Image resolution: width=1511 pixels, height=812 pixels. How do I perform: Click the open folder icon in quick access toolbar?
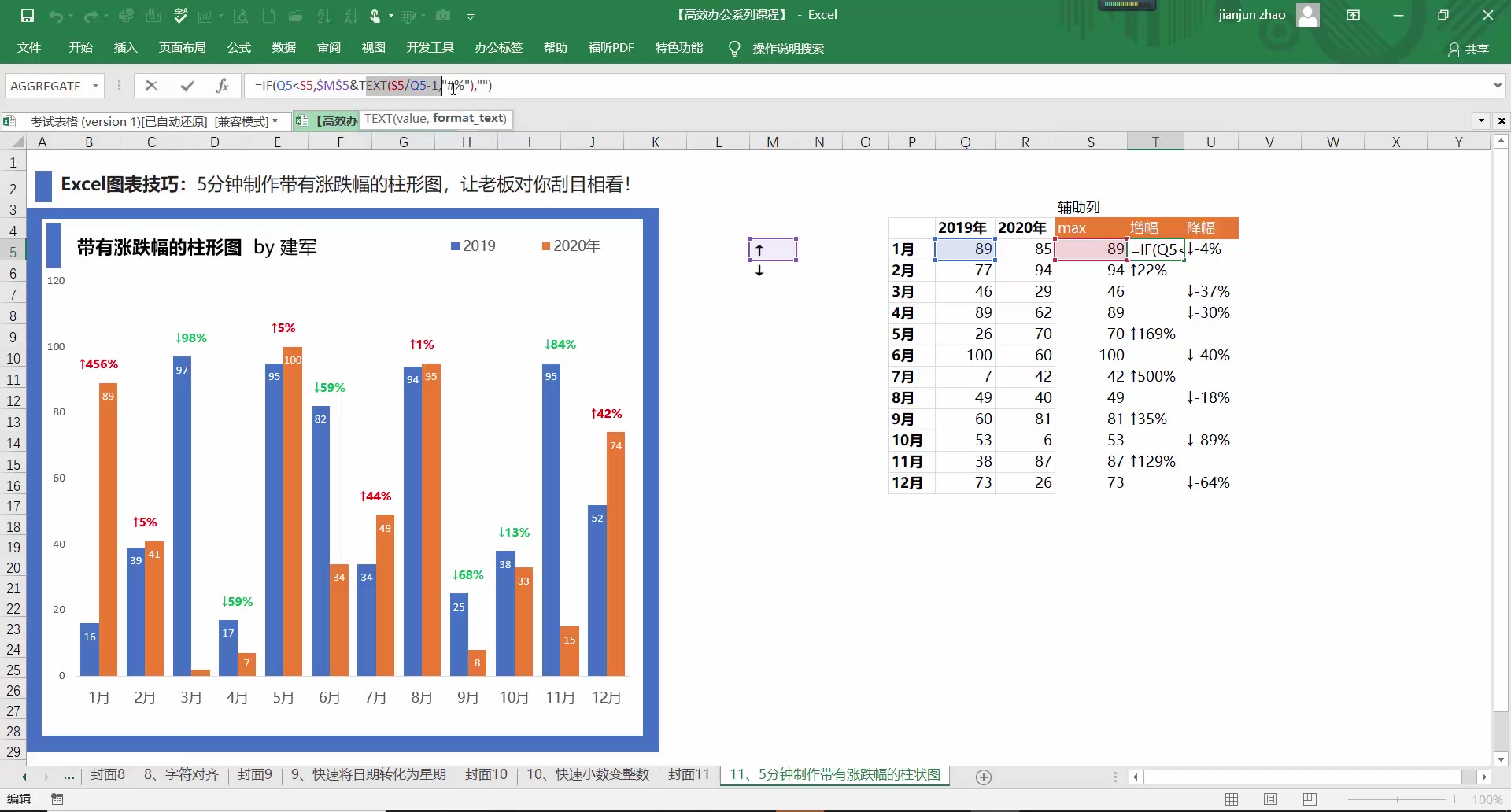pyautogui.click(x=296, y=16)
